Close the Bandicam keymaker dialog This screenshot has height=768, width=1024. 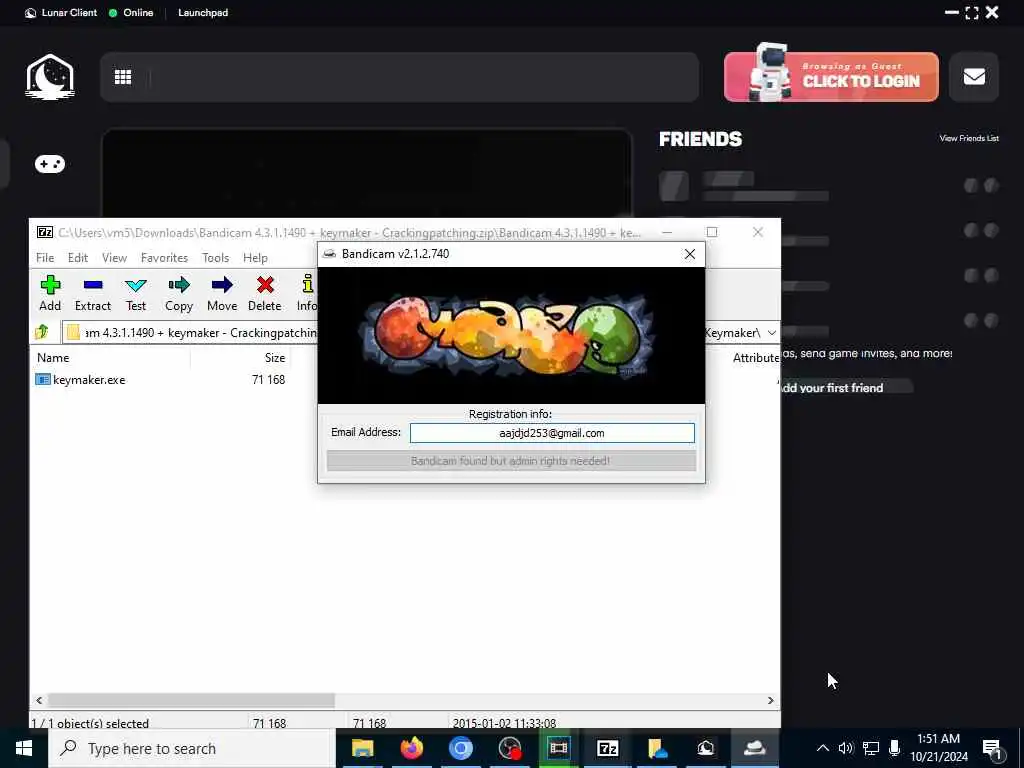[x=690, y=254]
